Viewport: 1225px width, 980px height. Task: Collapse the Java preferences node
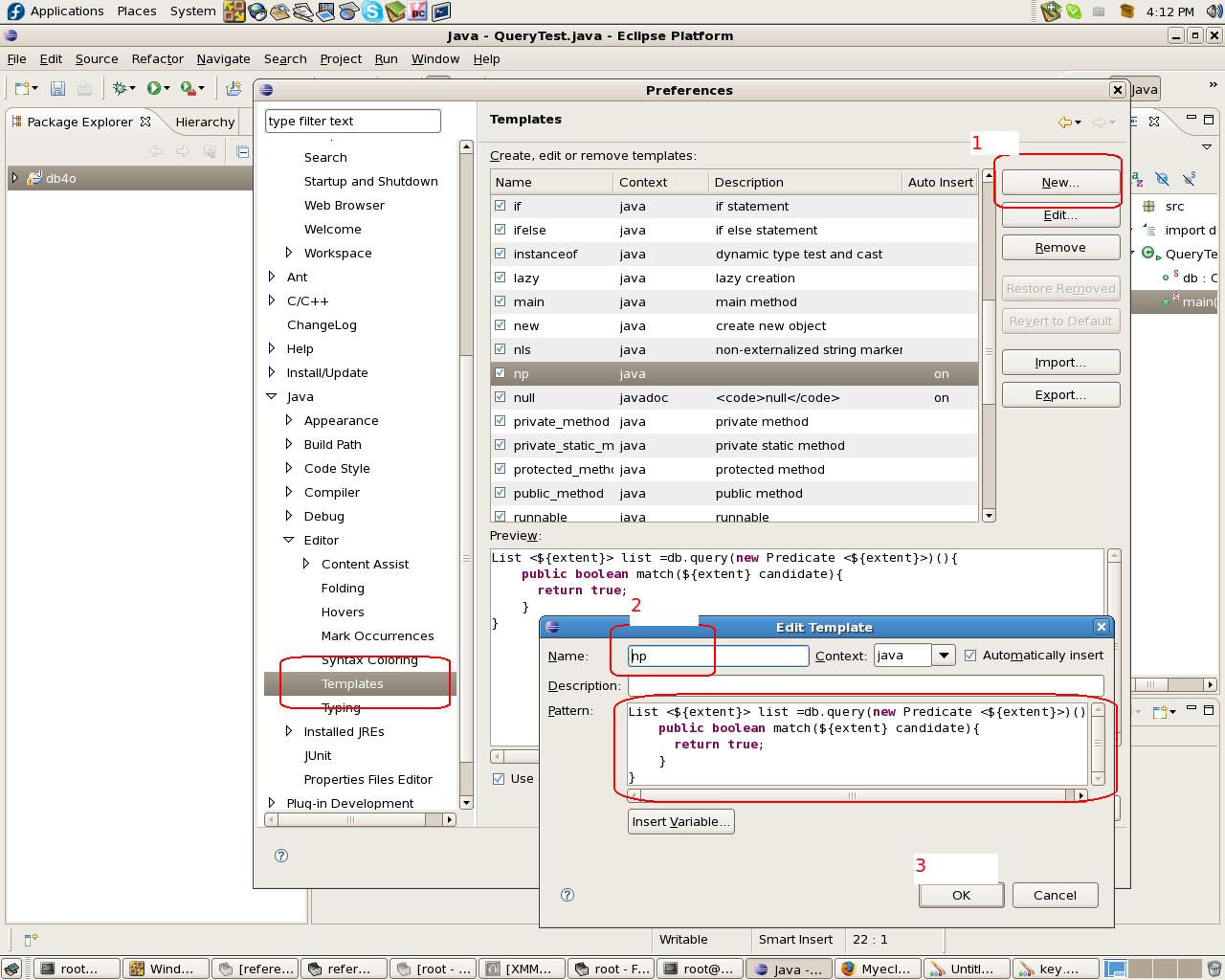(272, 396)
